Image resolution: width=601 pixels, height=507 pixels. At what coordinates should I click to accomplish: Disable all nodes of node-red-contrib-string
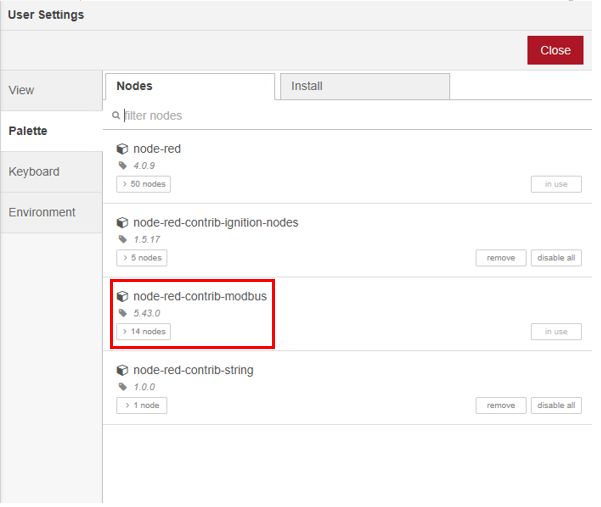click(x=556, y=405)
